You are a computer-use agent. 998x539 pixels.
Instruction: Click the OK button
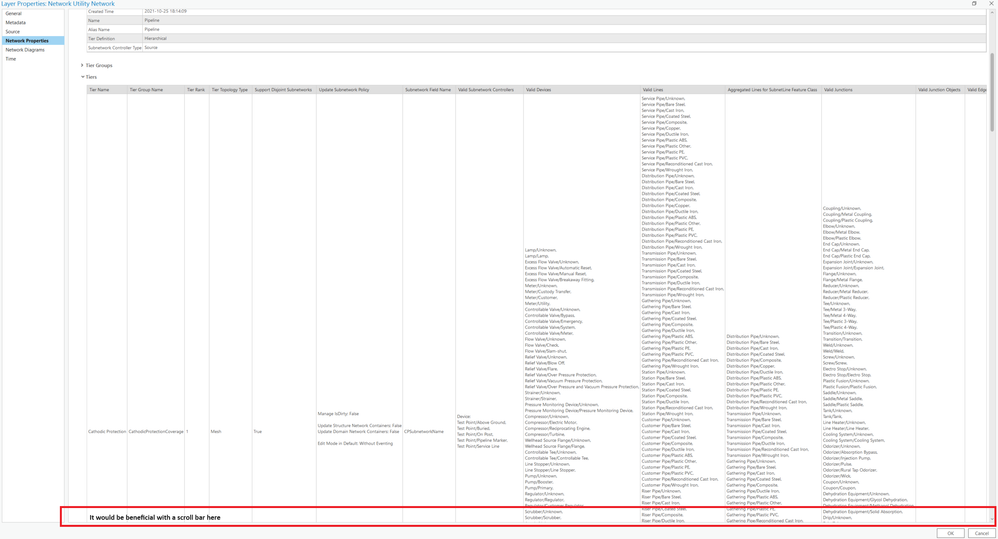click(x=950, y=533)
